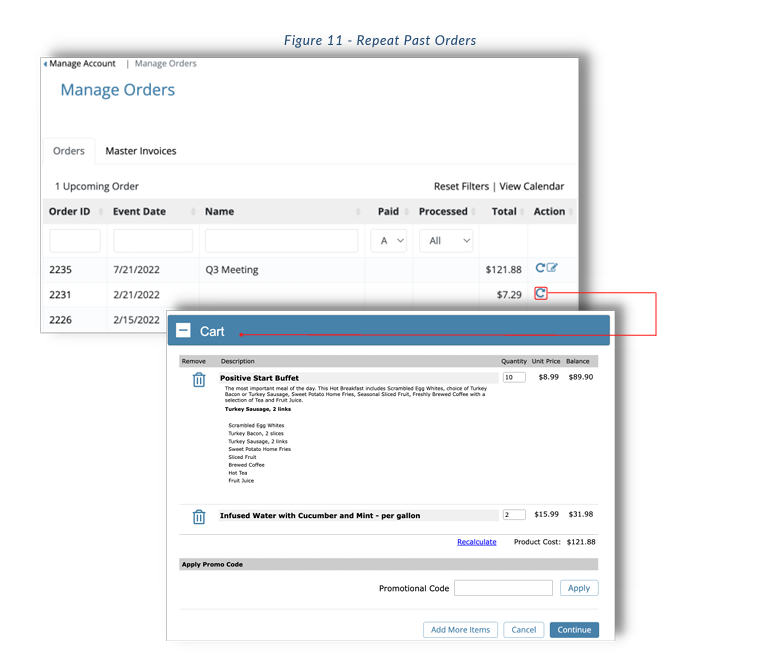This screenshot has height=660, width=764.
Task: Go back via Manage Account breadcrumb arrow
Action: (x=45, y=64)
